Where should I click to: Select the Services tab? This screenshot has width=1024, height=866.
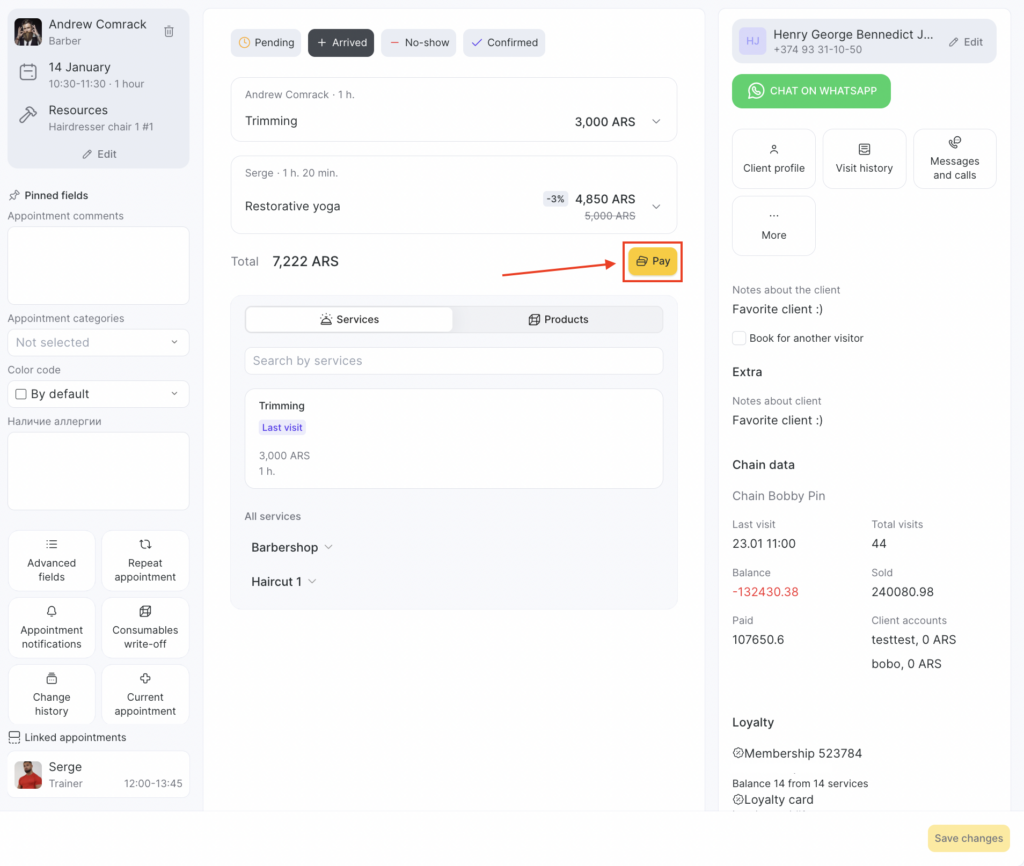349,320
